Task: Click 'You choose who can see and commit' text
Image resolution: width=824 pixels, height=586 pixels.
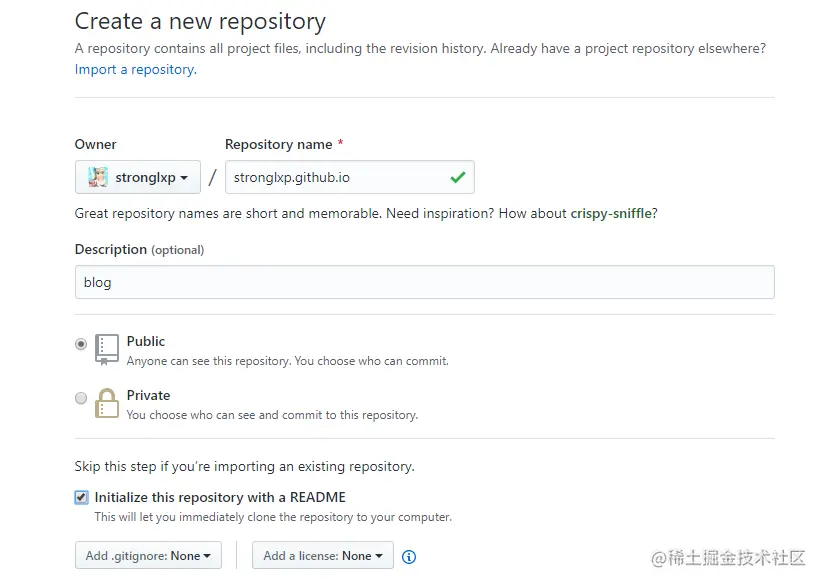Action: tap(272, 415)
